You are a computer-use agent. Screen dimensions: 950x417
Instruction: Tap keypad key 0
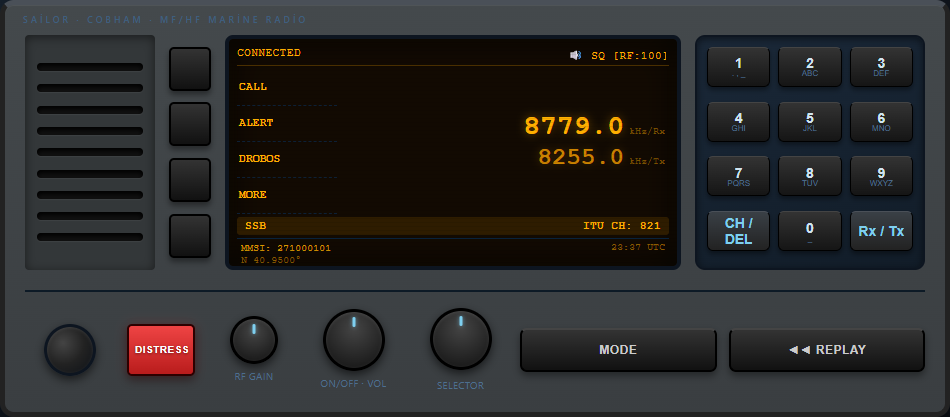(x=809, y=231)
